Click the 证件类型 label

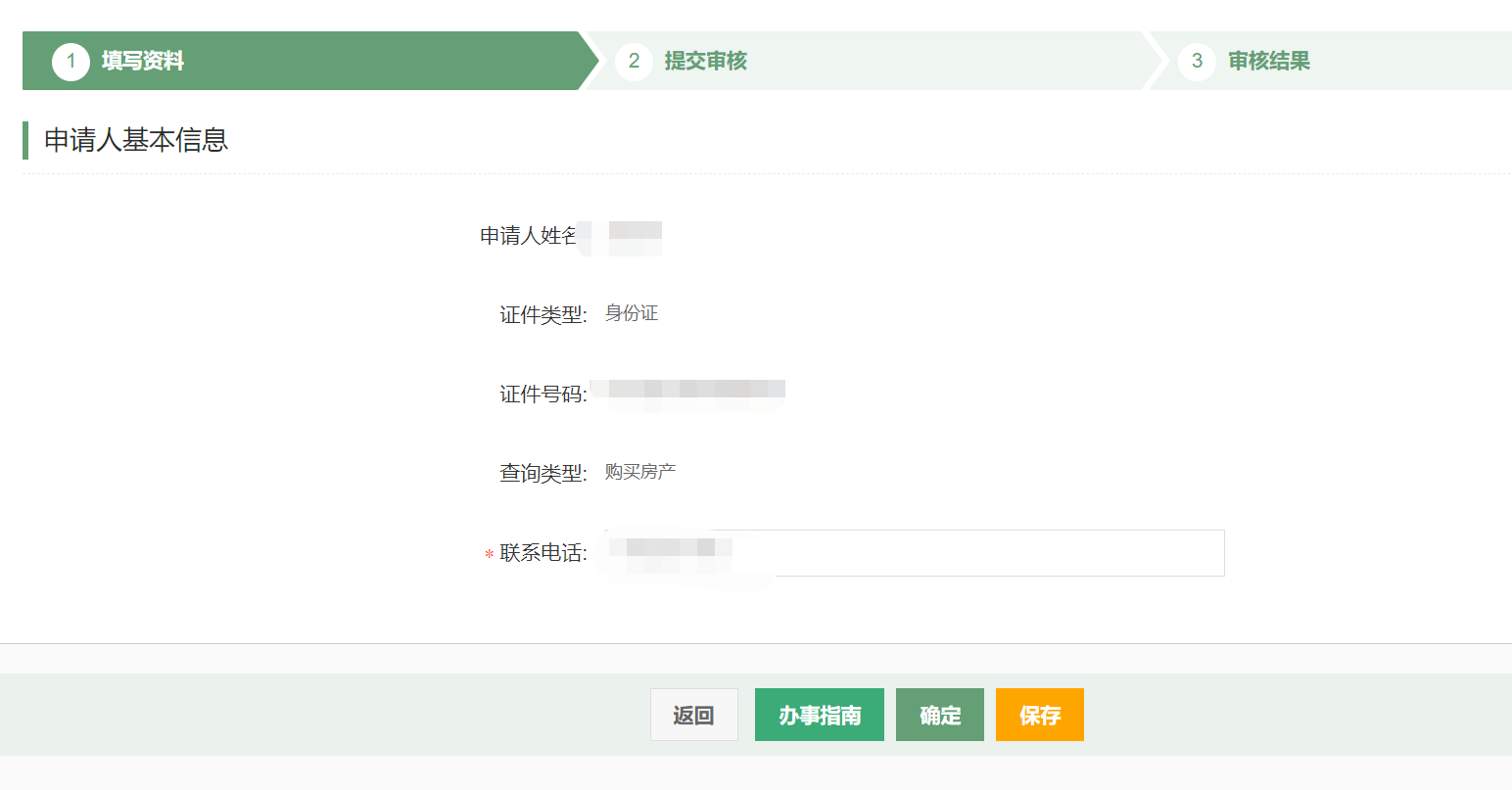(543, 315)
